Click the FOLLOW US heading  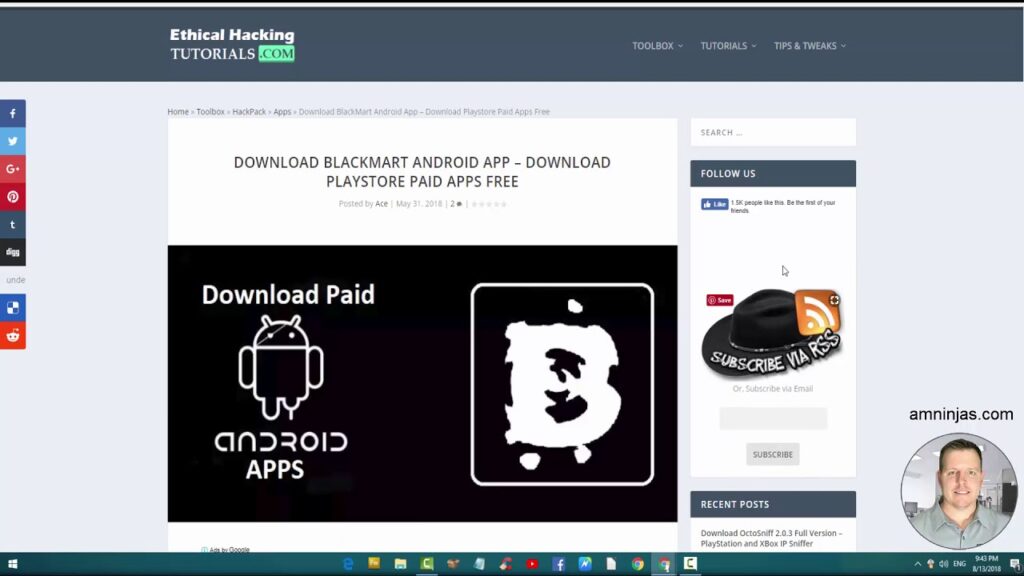pyautogui.click(x=728, y=174)
